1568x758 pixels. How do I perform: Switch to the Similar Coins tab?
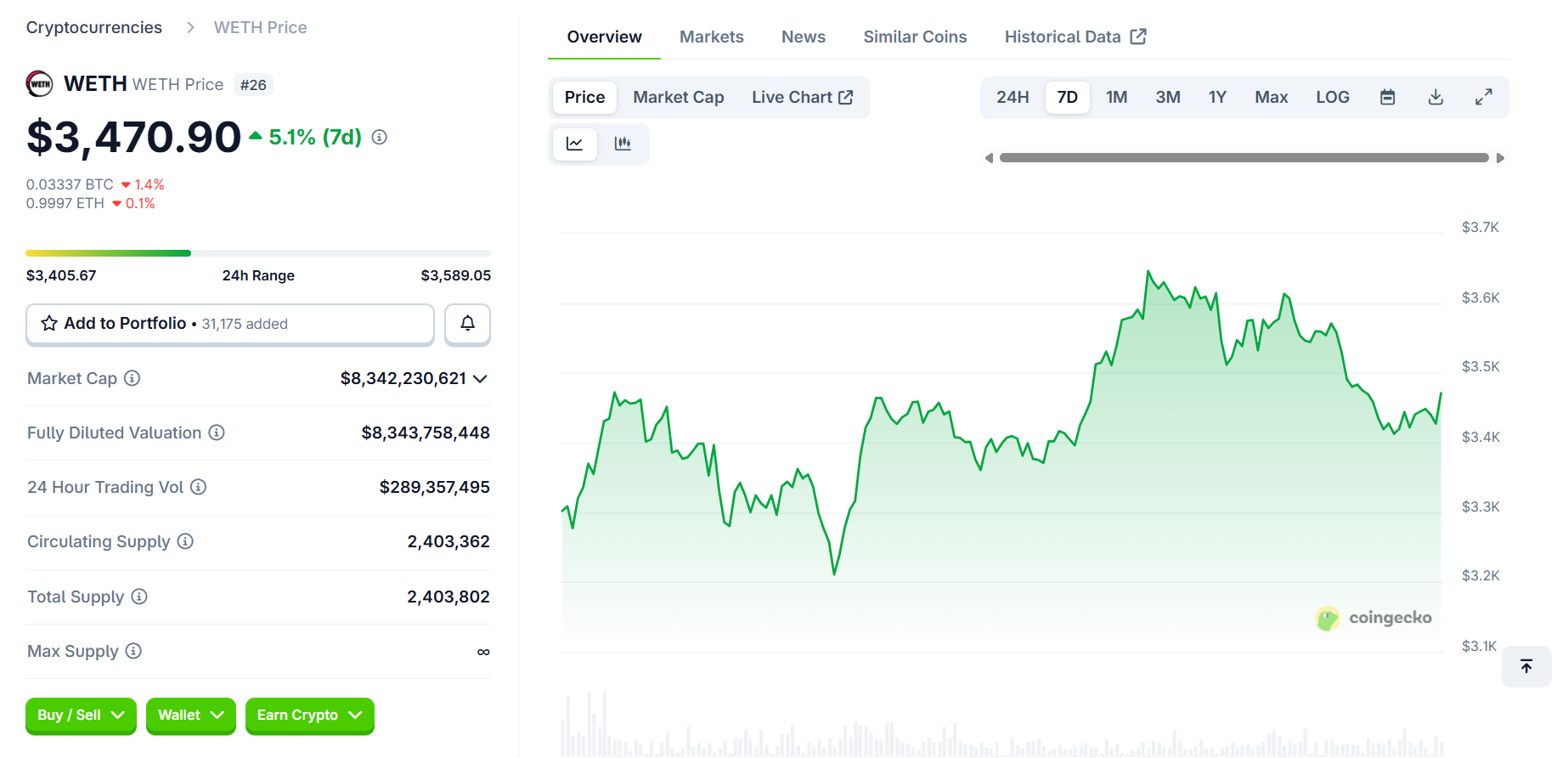coord(915,37)
